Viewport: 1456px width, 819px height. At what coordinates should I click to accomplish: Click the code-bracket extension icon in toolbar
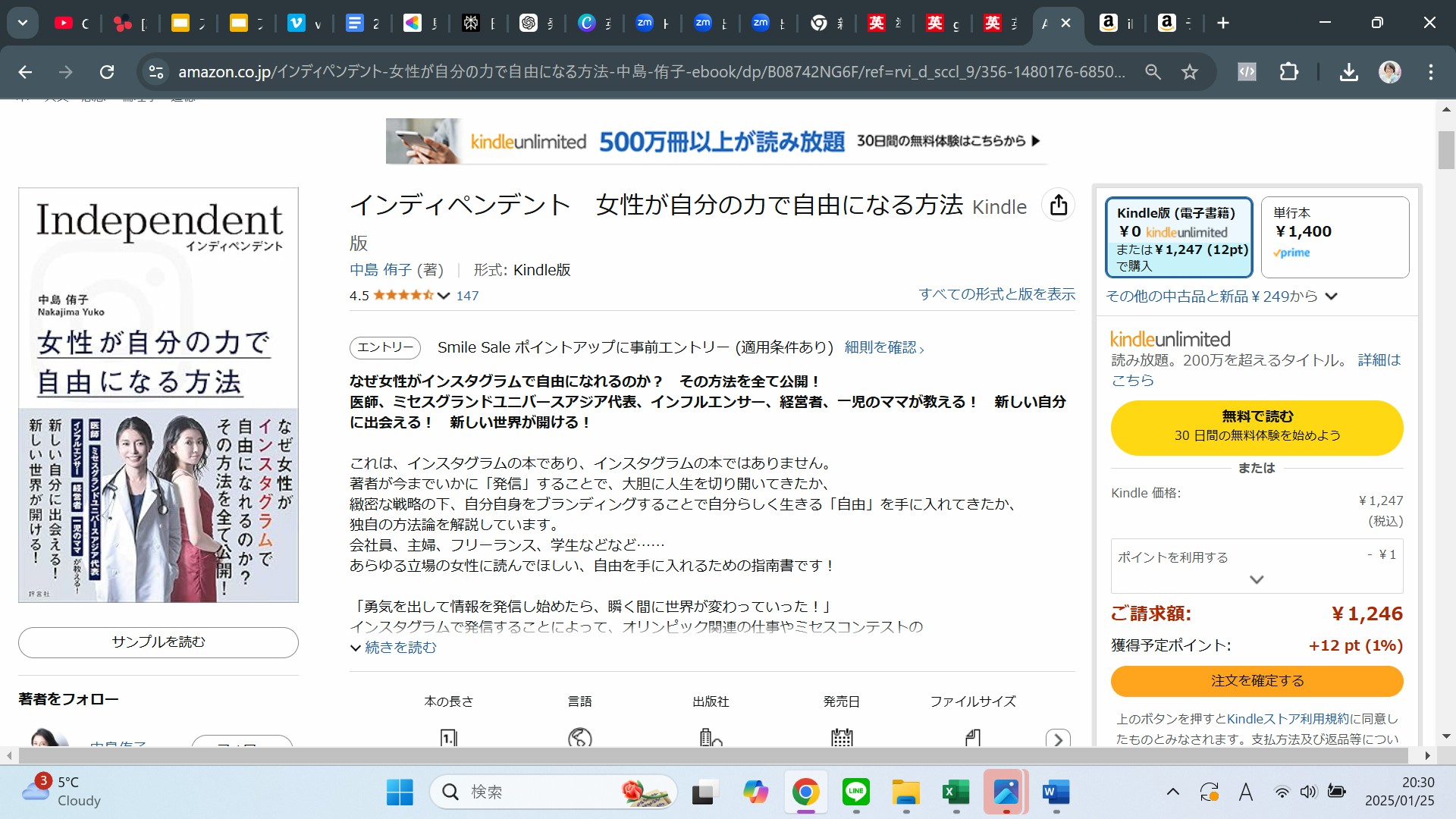tap(1247, 72)
